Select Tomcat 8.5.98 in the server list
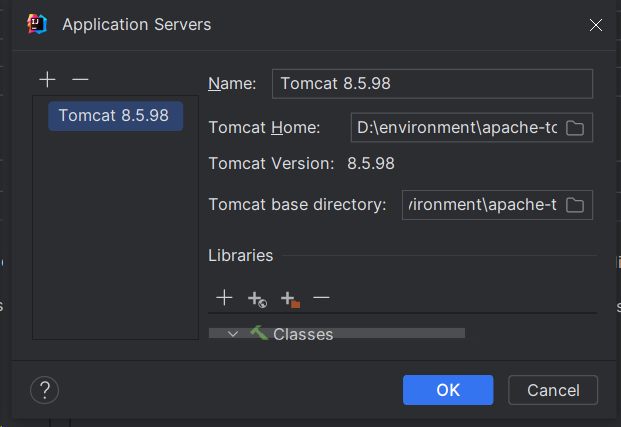Screen dimensions: 621x427 116,116
